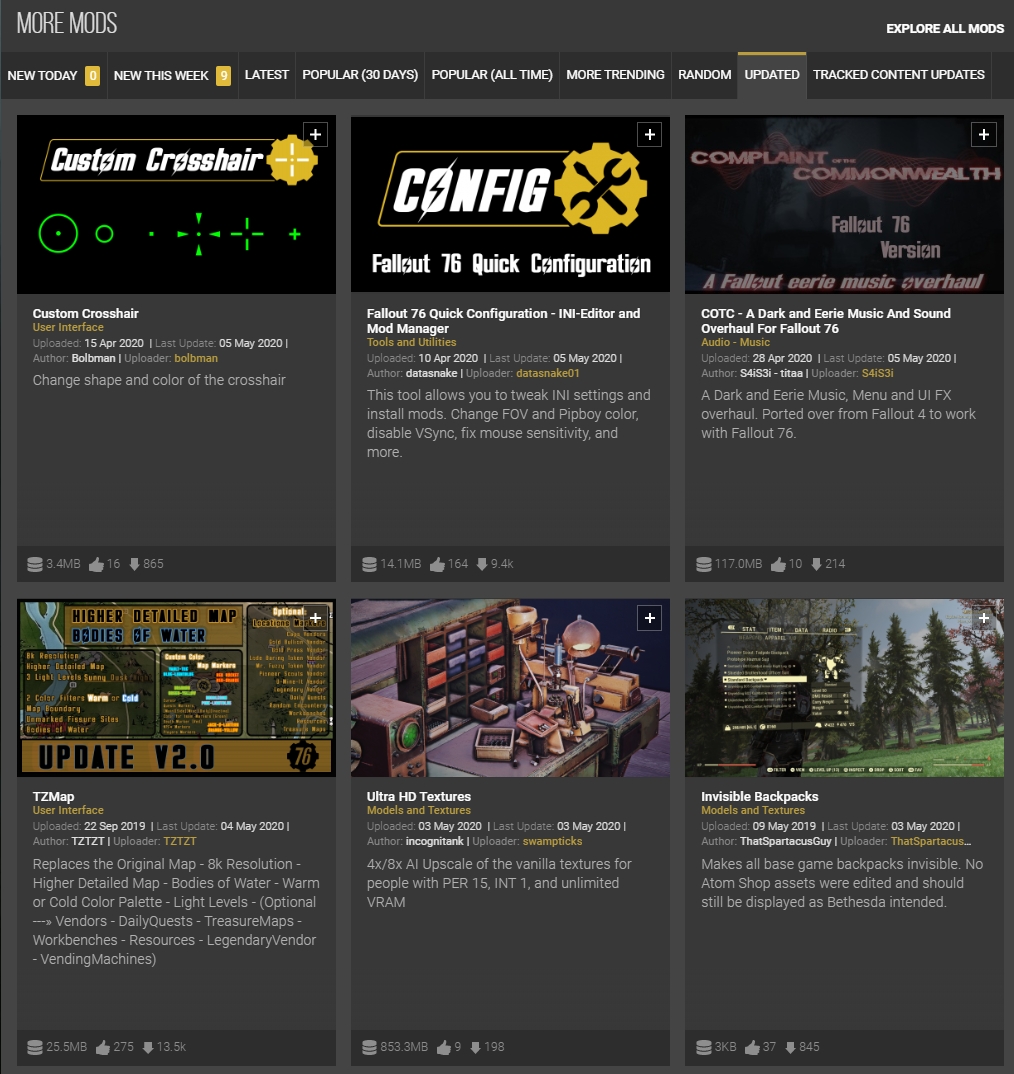Screen dimensions: 1014x1074
Task: Click User Interface category under TZMap
Action: (x=69, y=810)
